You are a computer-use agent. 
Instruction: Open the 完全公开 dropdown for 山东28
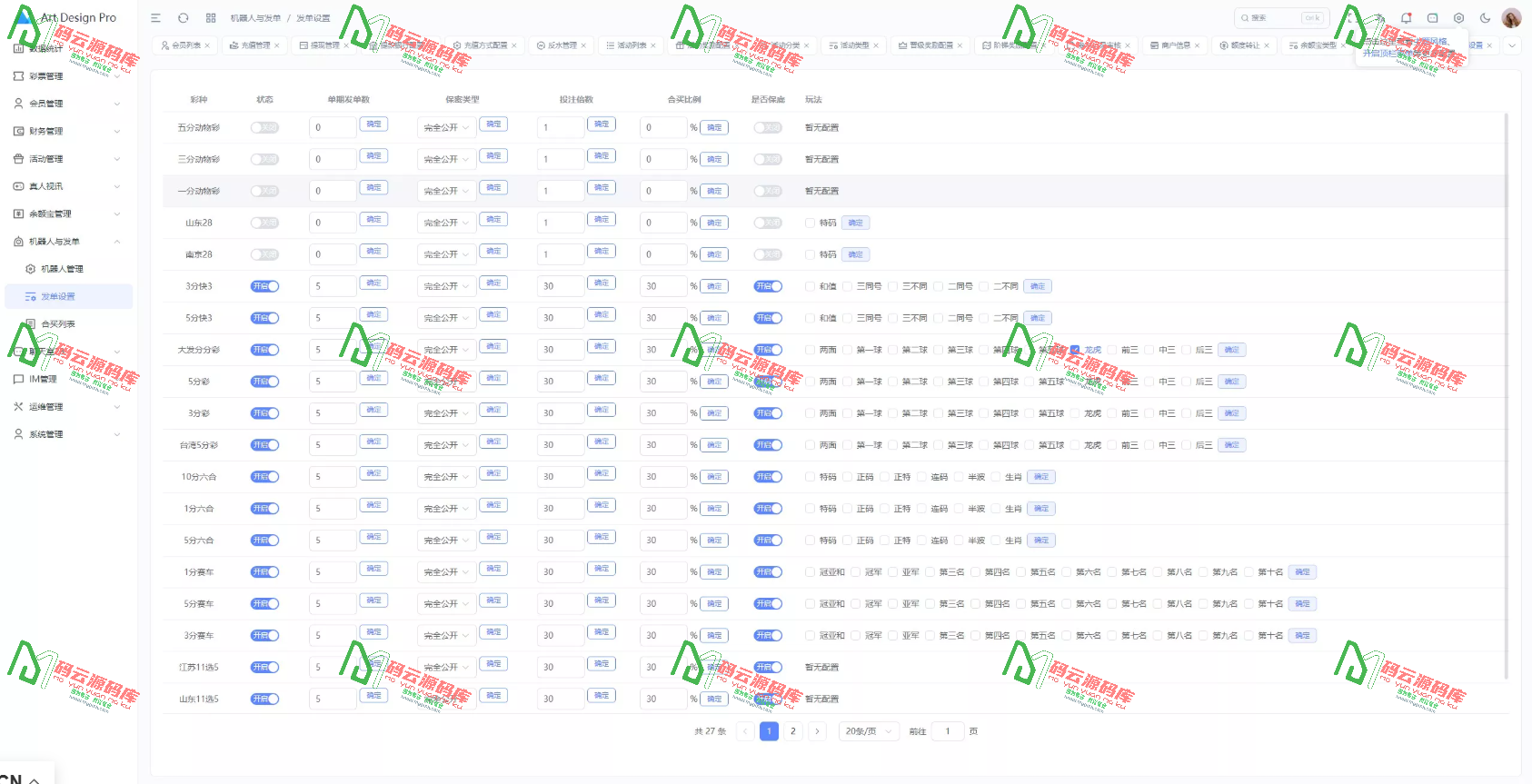(446, 223)
